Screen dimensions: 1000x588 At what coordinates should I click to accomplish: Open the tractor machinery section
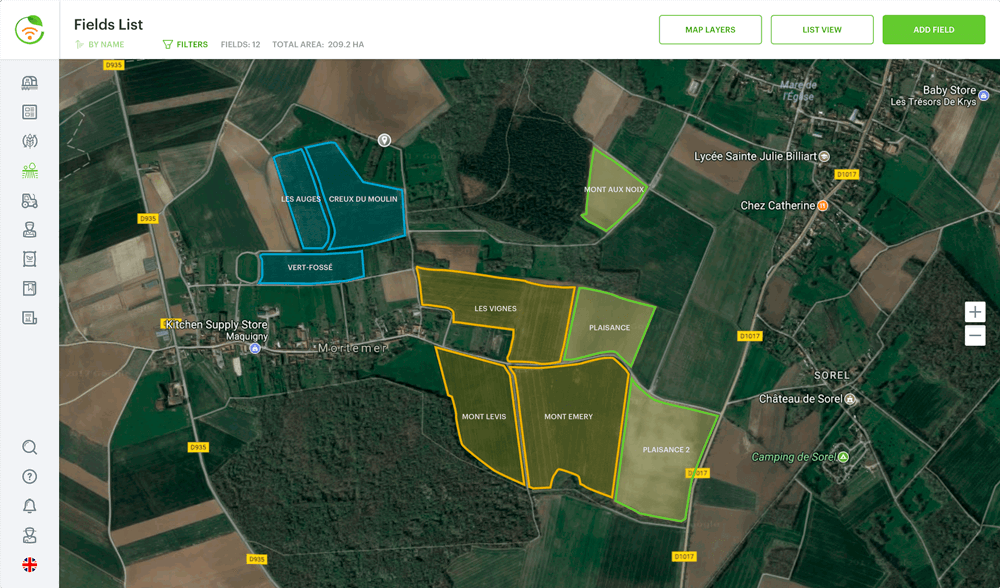click(30, 201)
